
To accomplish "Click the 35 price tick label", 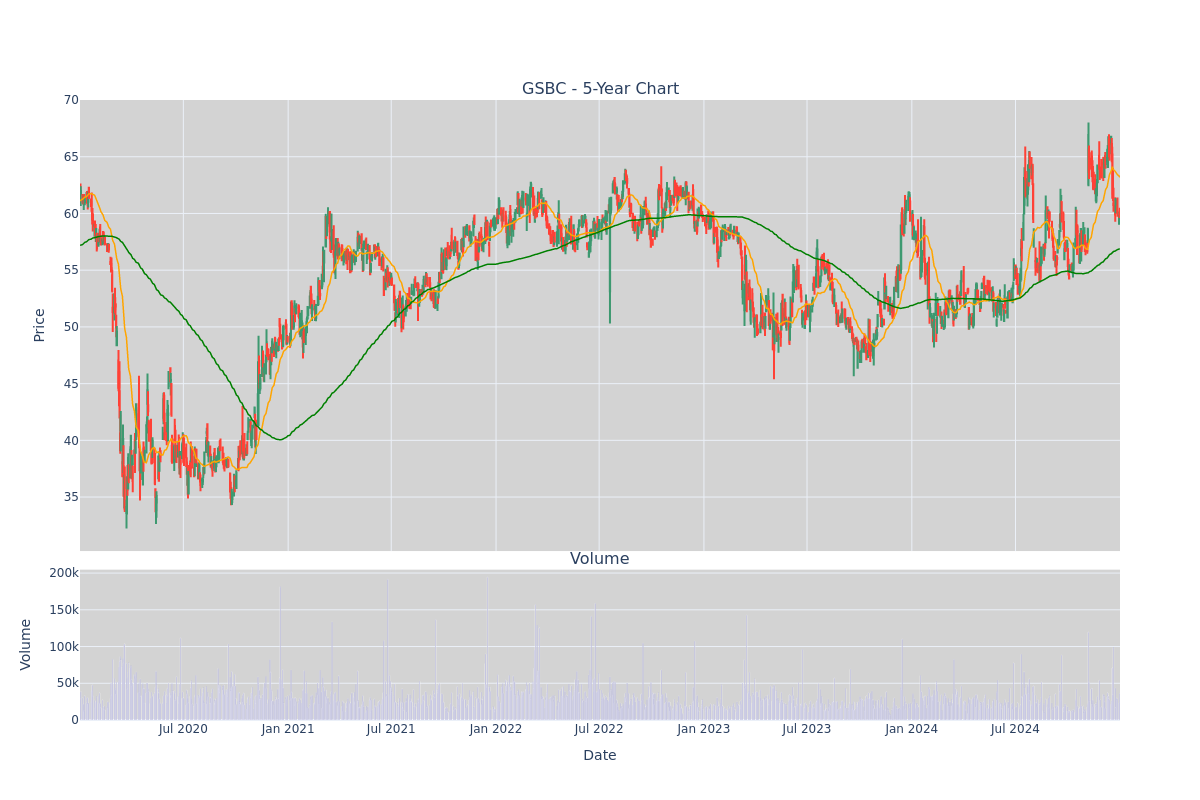I will (x=71, y=497).
